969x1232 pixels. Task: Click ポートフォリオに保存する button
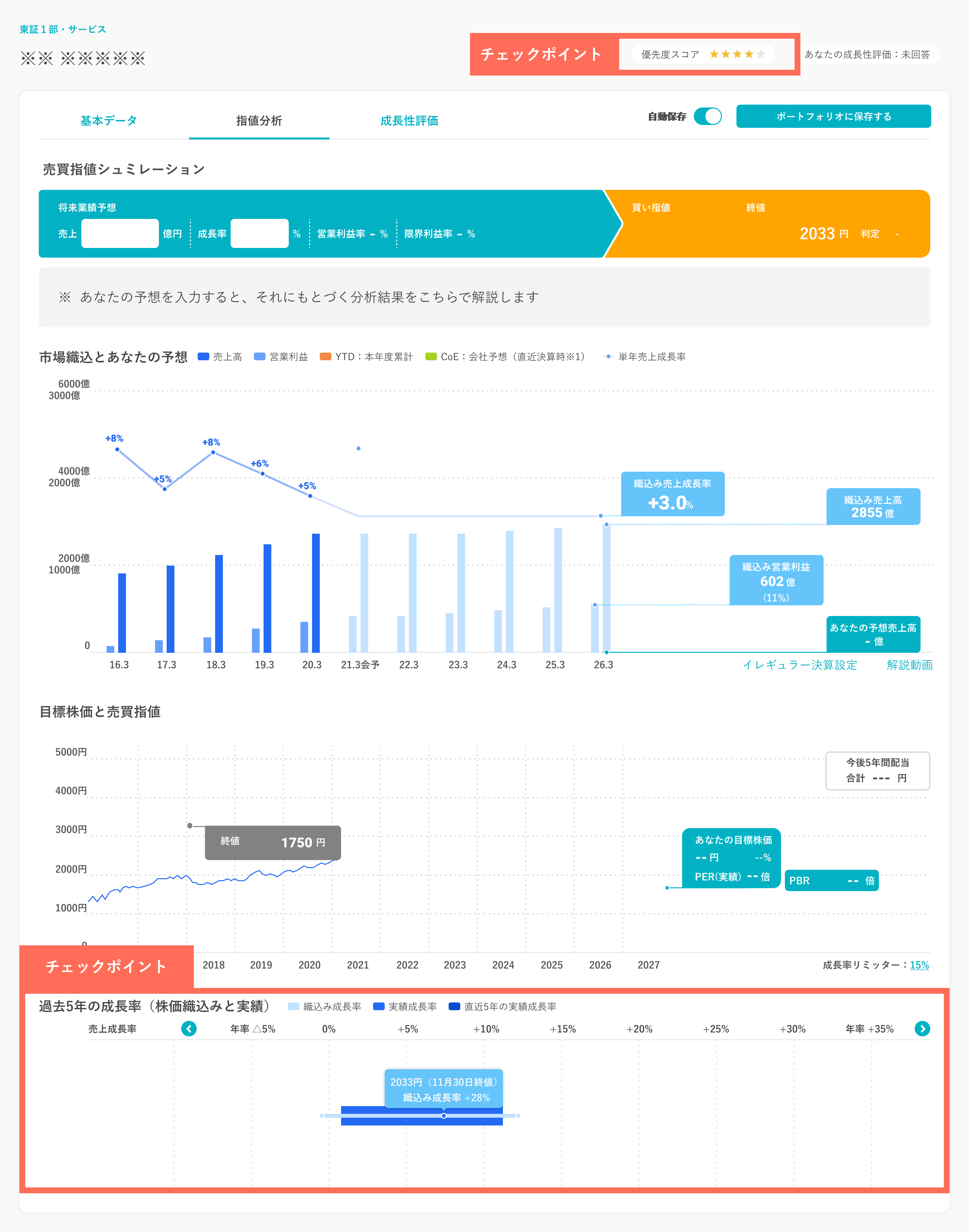[x=833, y=116]
